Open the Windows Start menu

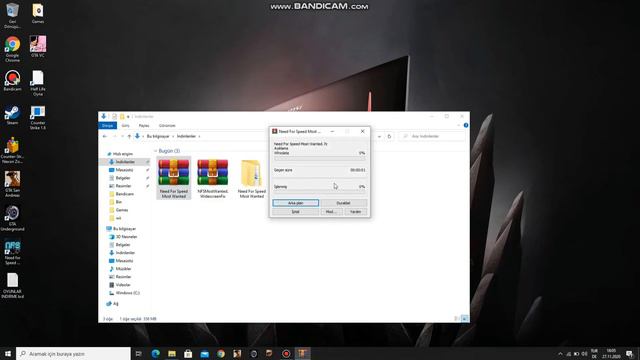pos(8,353)
